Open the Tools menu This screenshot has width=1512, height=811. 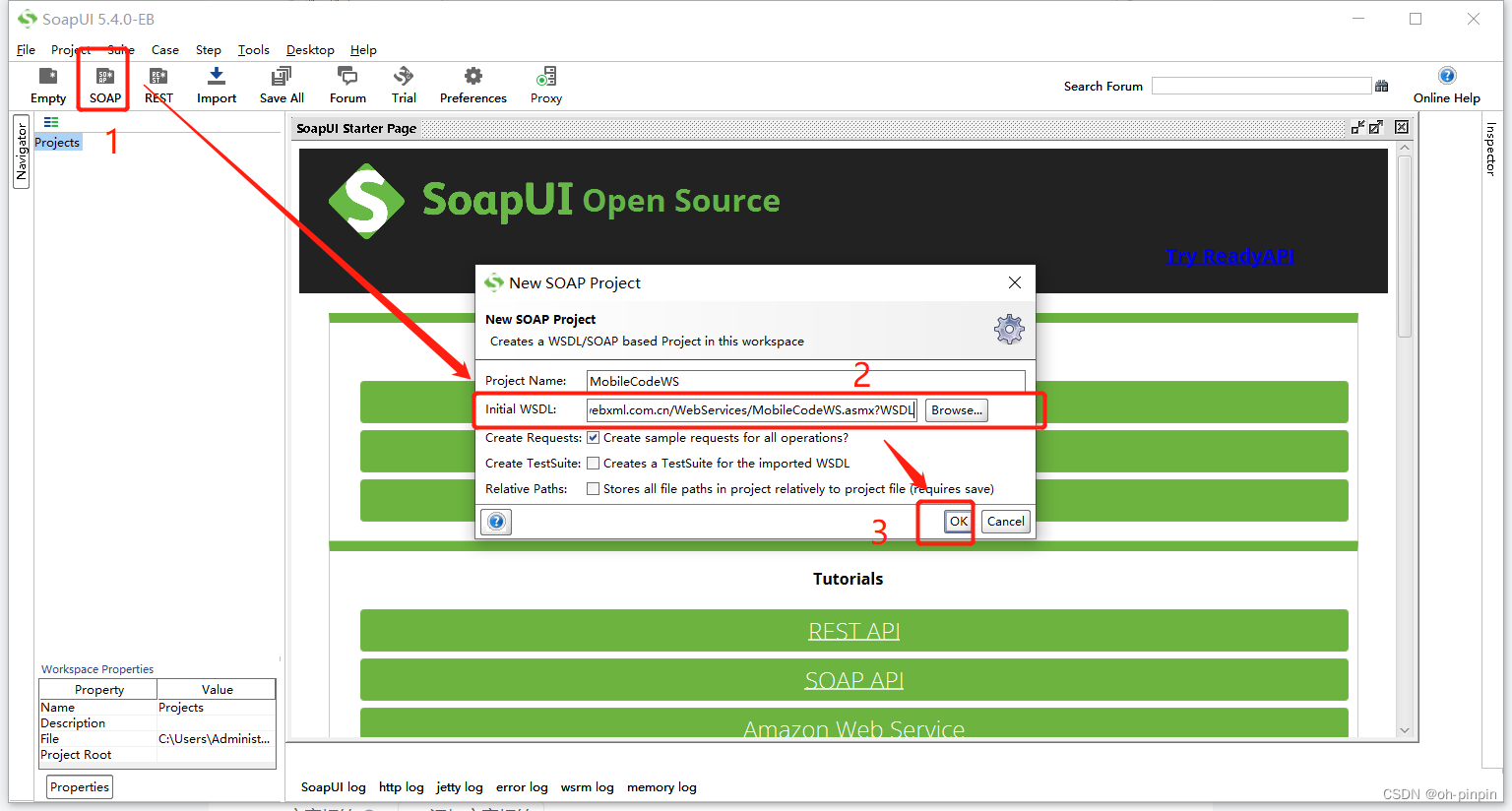point(253,49)
